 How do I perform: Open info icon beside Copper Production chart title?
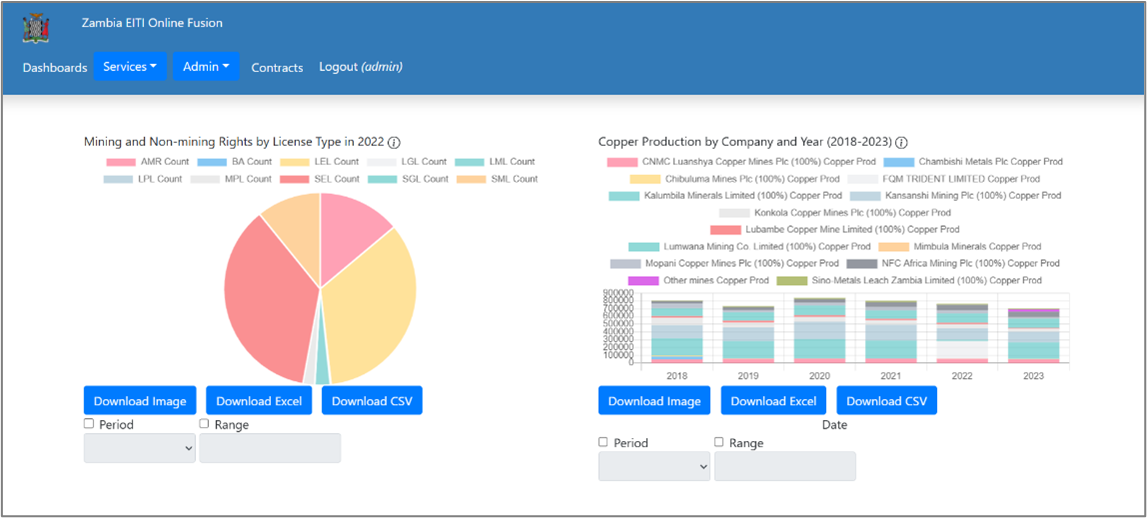point(901,142)
